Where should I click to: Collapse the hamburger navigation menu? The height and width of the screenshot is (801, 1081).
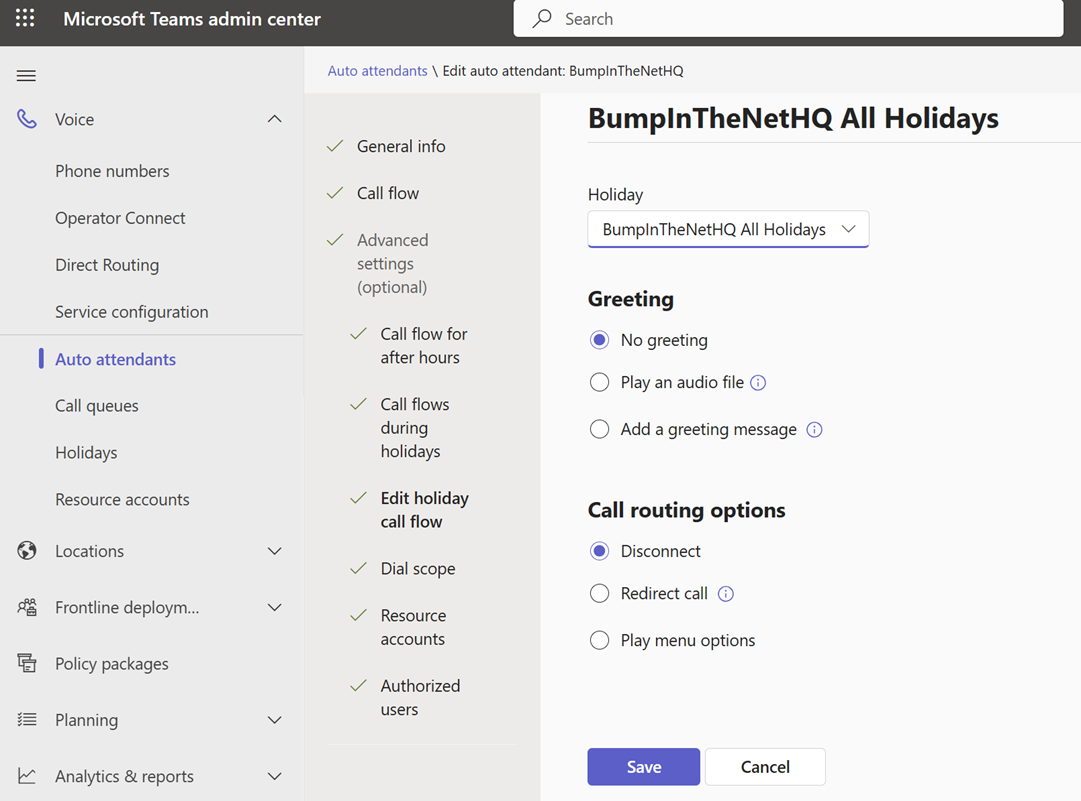pyautogui.click(x=27, y=76)
